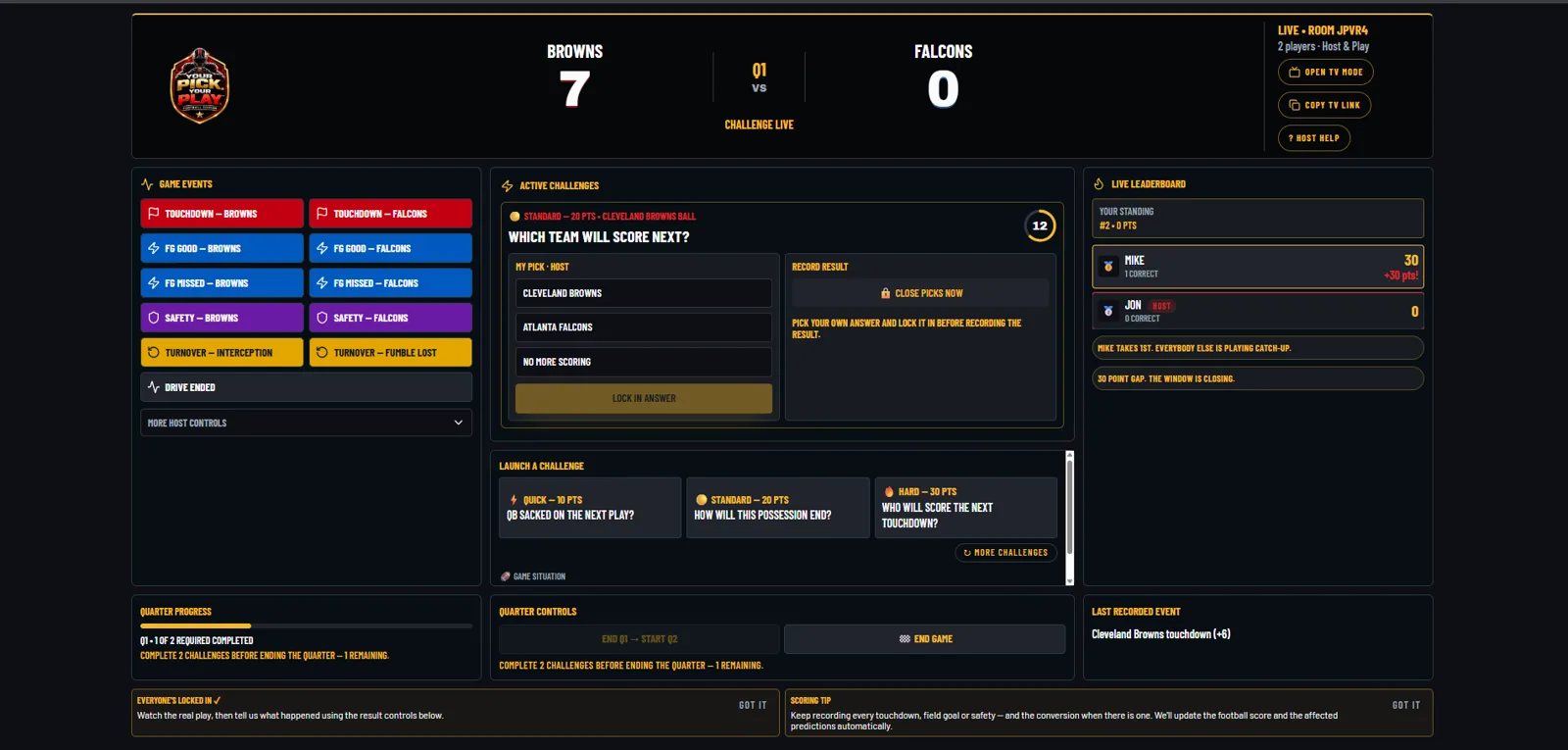Select Atlanta Falcons as my pick
The image size is (1568, 750).
click(x=644, y=327)
